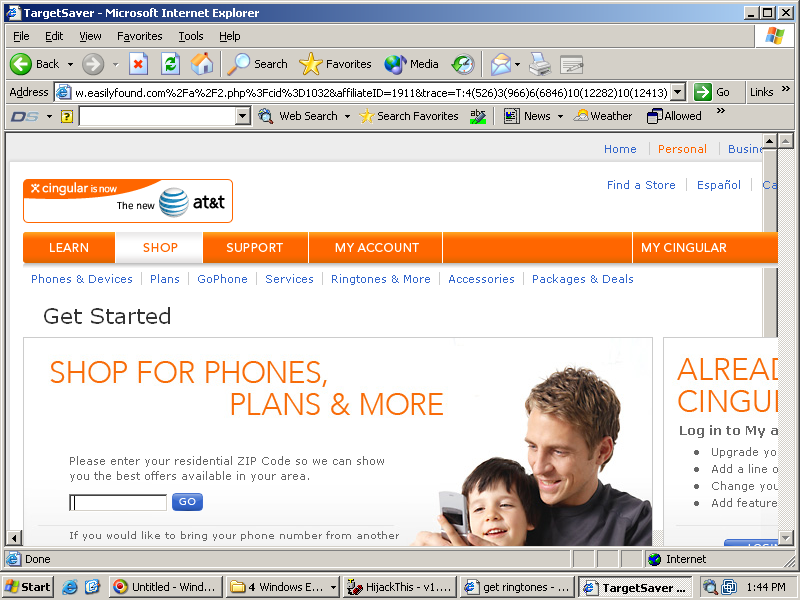The height and width of the screenshot is (600, 800).
Task: Switch to HijackThis taskbar window
Action: point(399,587)
